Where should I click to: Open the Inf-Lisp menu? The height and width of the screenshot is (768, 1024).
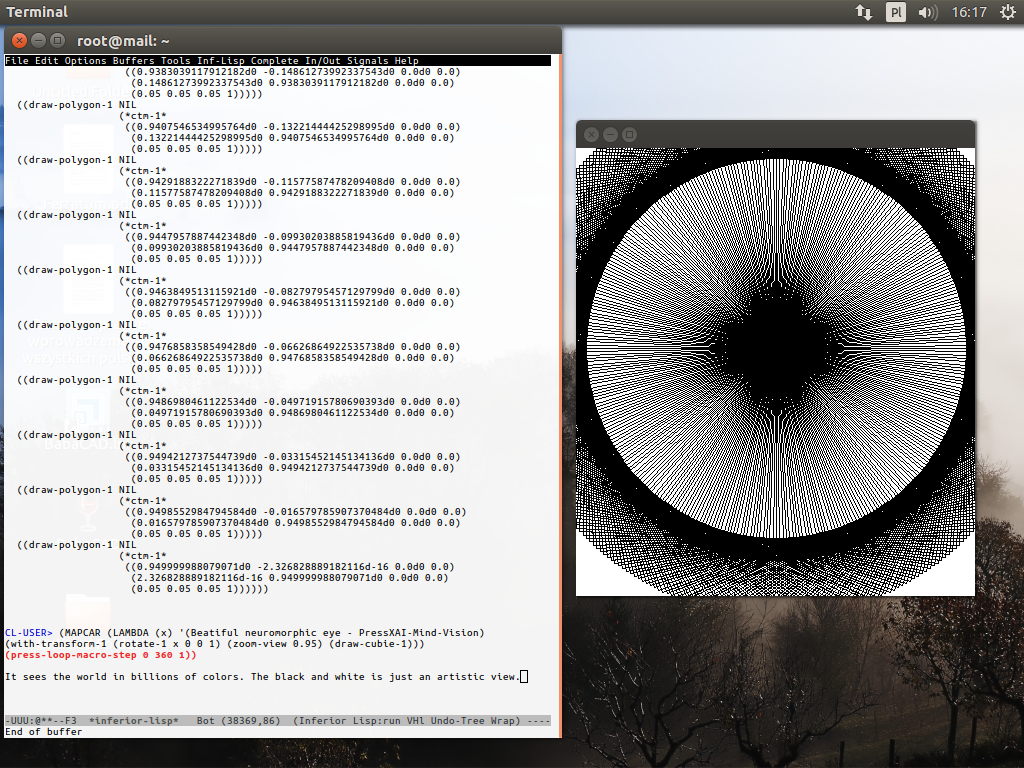pyautogui.click(x=221, y=61)
